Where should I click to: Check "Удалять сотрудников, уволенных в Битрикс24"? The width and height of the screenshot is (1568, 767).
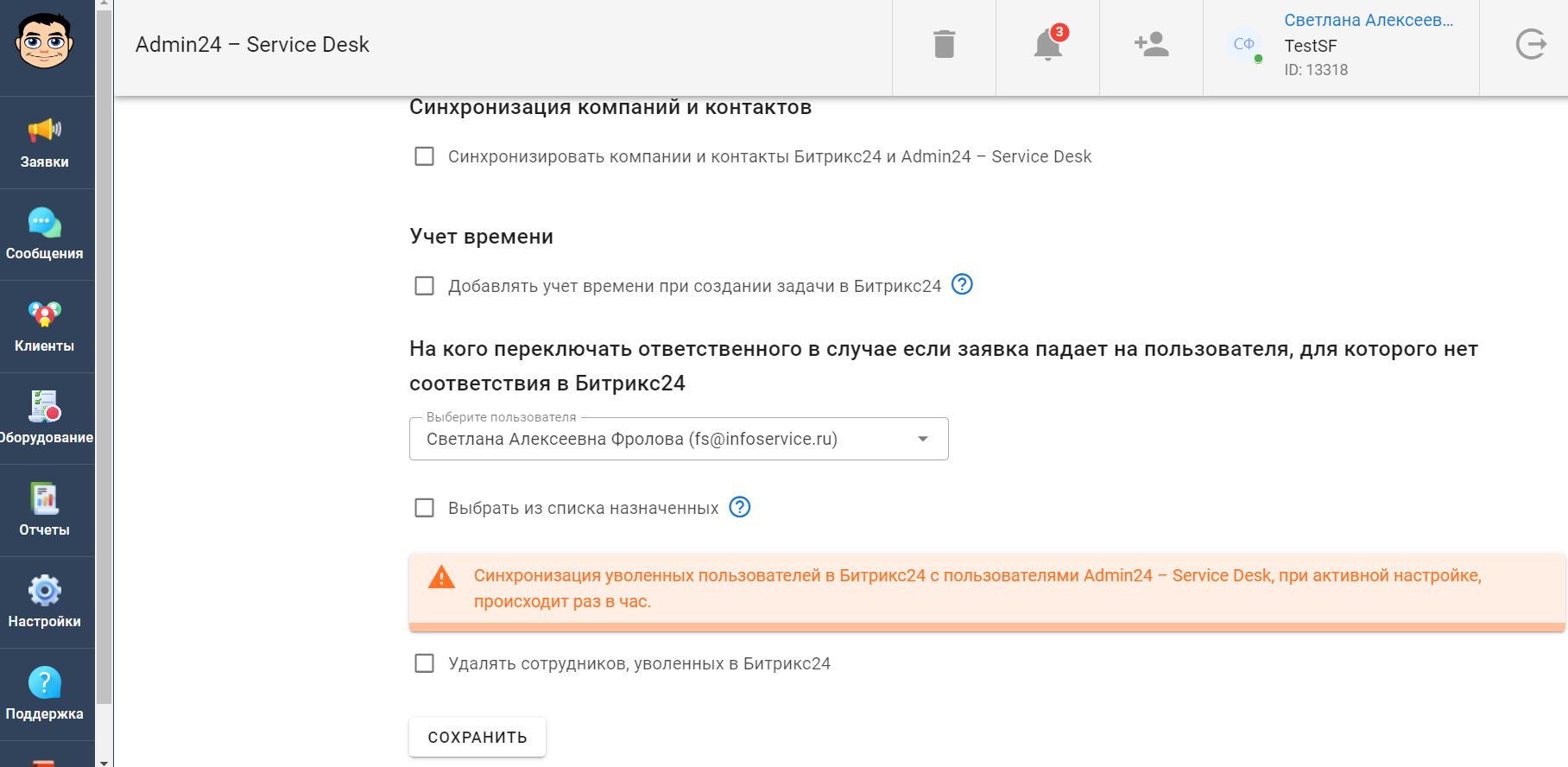pos(424,663)
